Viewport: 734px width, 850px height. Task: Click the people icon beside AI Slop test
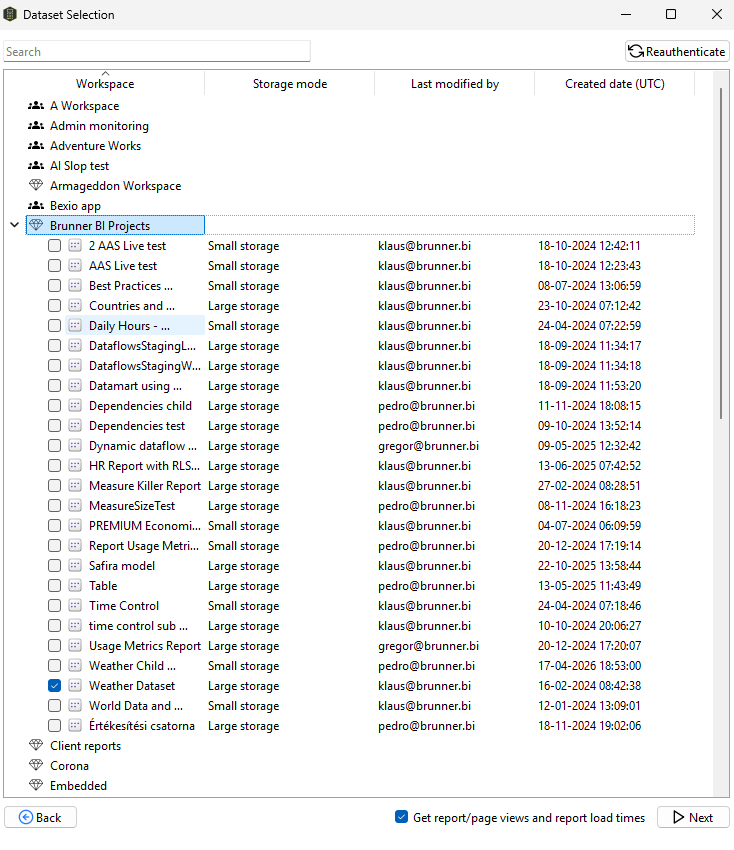pyautogui.click(x=36, y=166)
